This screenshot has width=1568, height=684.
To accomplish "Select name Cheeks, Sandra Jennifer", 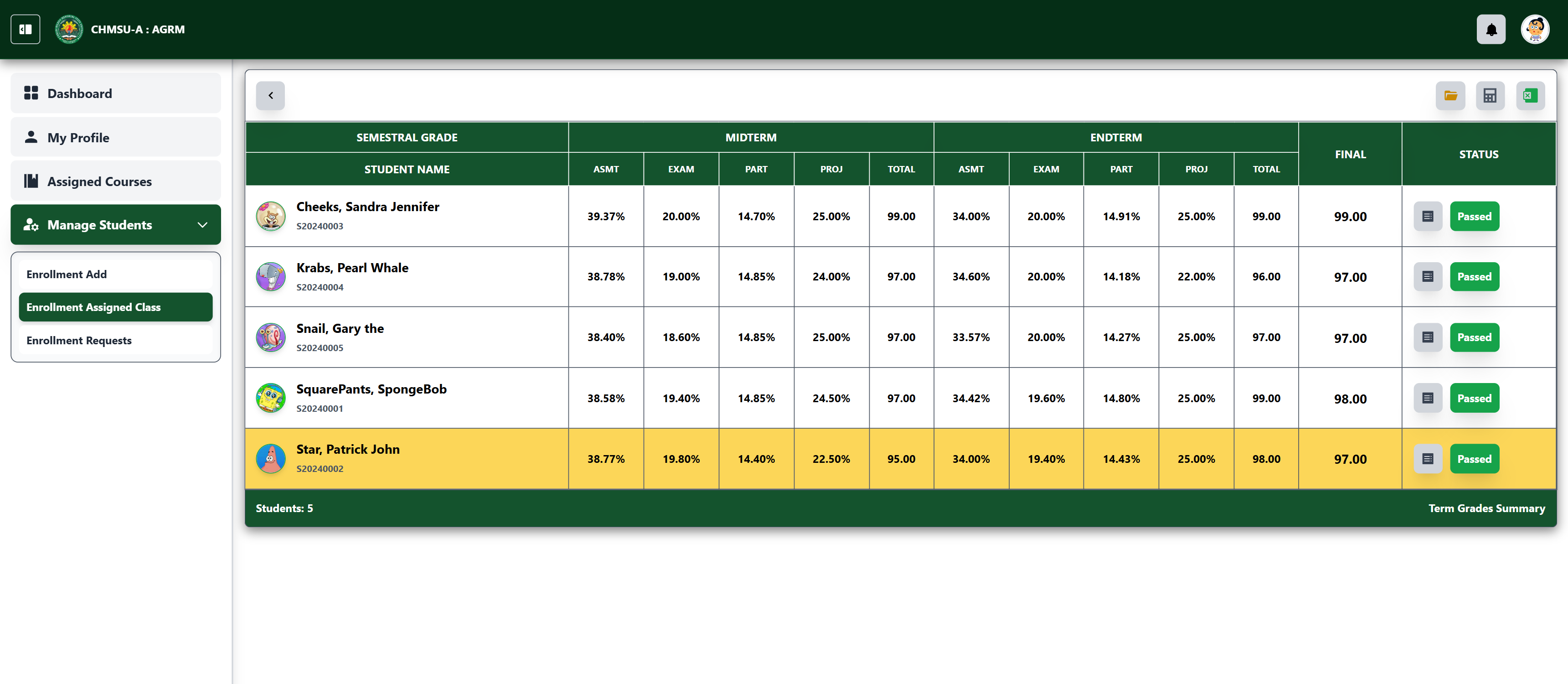I will tap(367, 207).
